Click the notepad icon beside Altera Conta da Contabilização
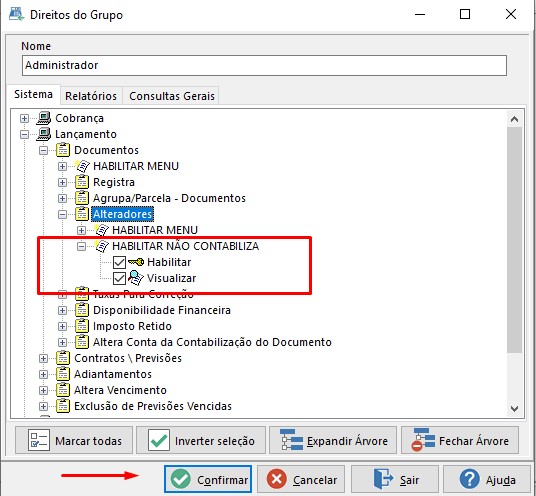 (x=82, y=342)
